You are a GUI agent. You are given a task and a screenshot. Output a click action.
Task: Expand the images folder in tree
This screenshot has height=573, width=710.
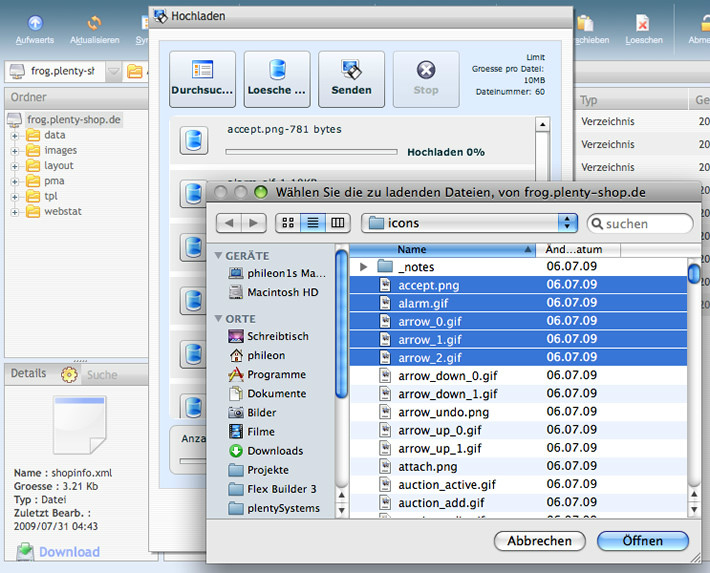[x=14, y=151]
